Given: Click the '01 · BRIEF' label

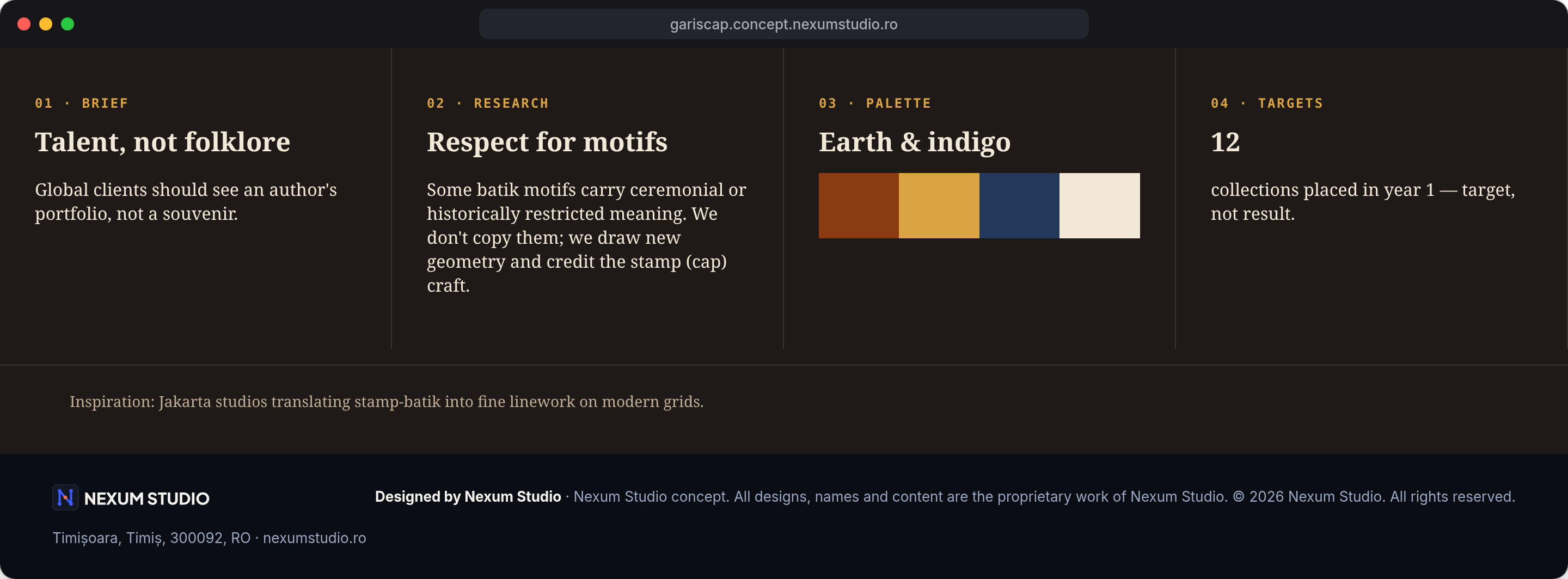Looking at the screenshot, I should [x=82, y=103].
